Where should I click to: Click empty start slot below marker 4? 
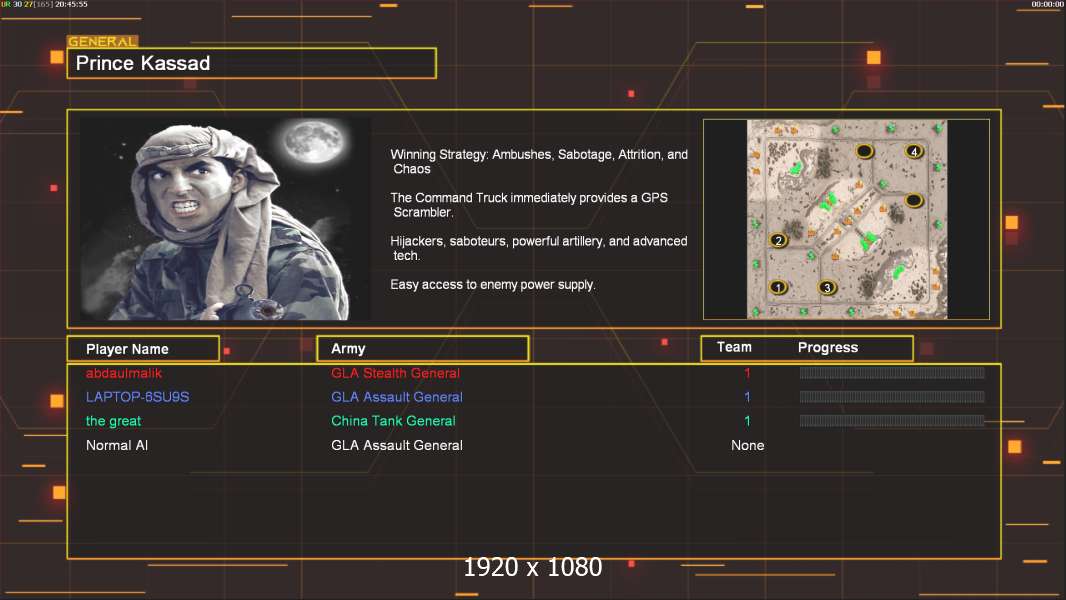[913, 200]
